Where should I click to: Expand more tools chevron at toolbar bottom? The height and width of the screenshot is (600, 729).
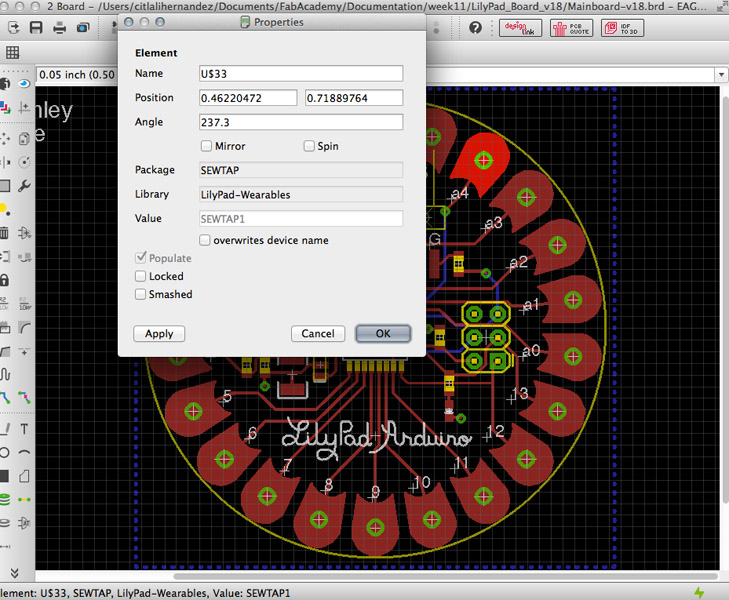click(x=14, y=573)
